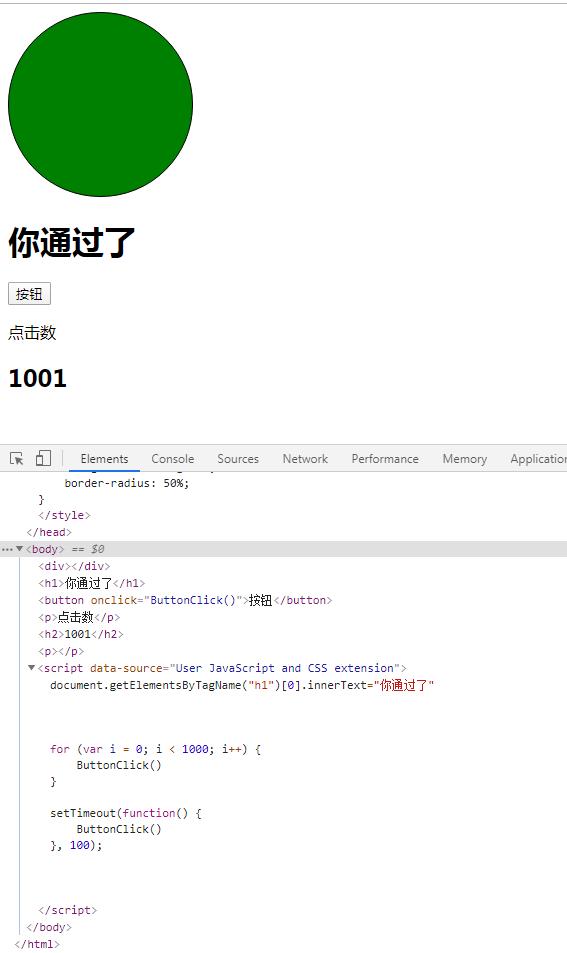Select the closing </script> tag
Image resolution: width=567 pixels, height=953 pixels.
click(67, 910)
